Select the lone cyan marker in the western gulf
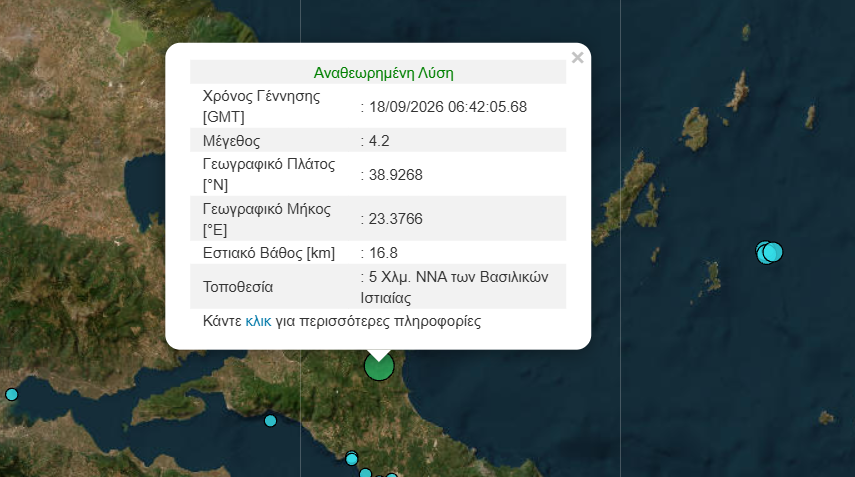This screenshot has width=855, height=477. (270, 421)
